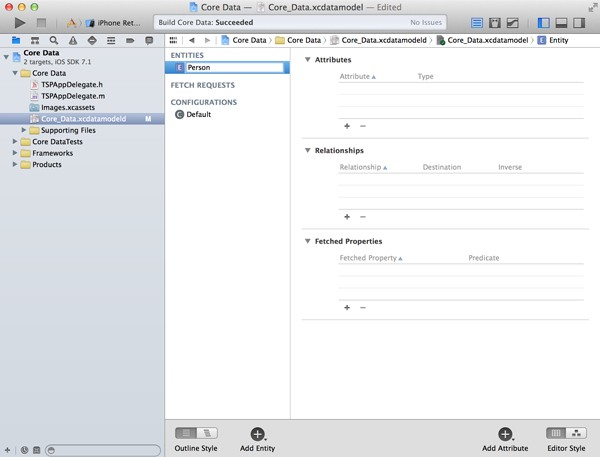Sort by Attribute column header
600x457 pixels.
click(x=357, y=77)
